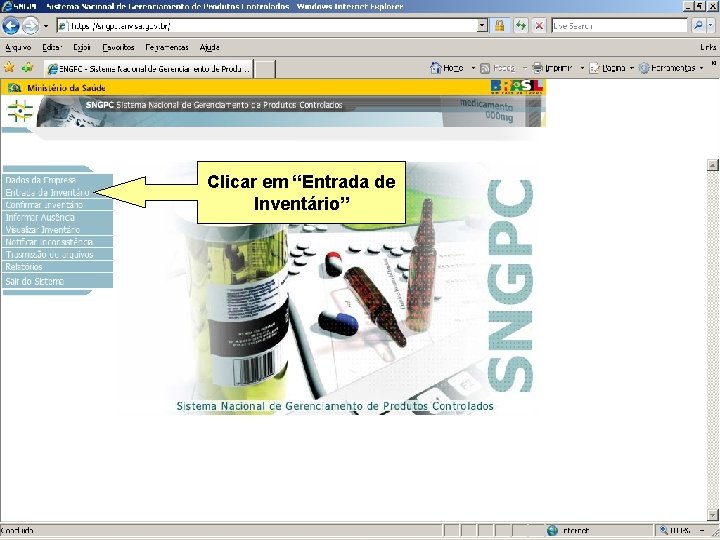The height and width of the screenshot is (540, 720).
Task: Expand the Imprimir dropdown arrow
Action: click(x=582, y=68)
